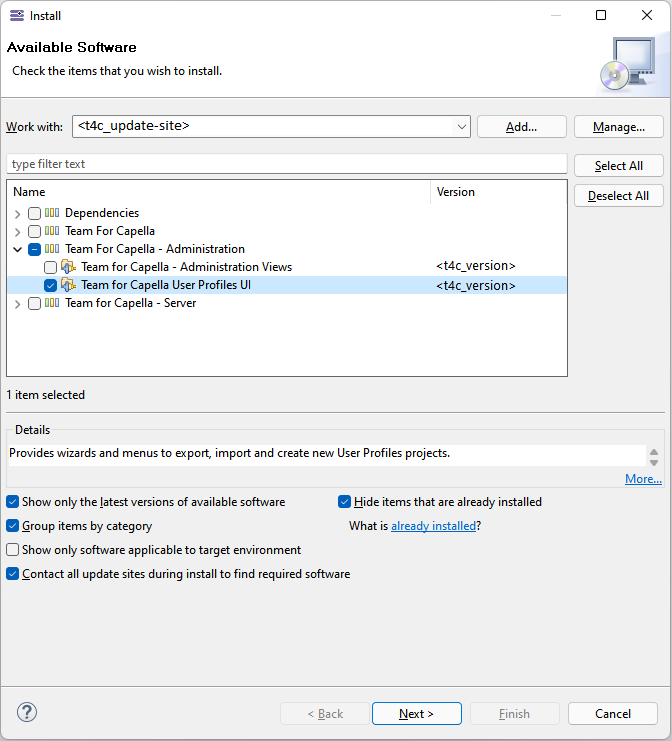
Task: Click the type filter text field
Action: pos(286,164)
